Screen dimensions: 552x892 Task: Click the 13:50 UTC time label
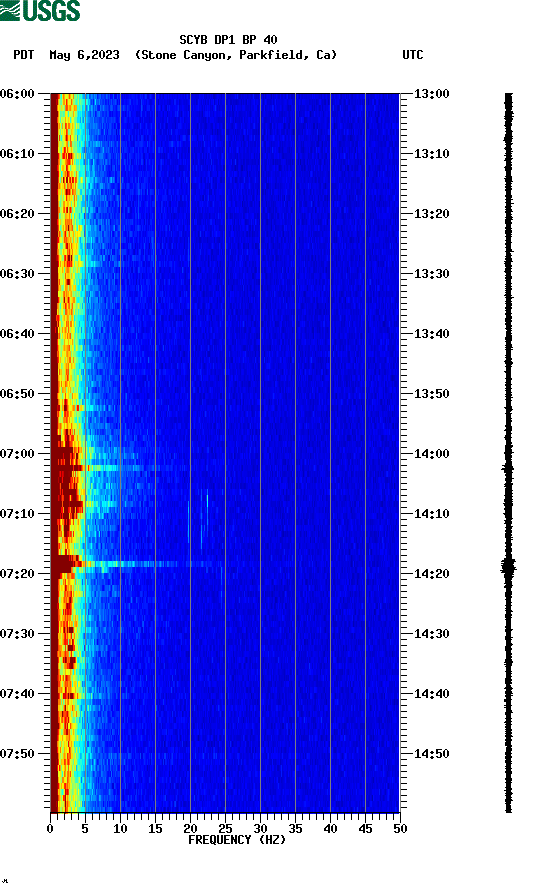pyautogui.click(x=431, y=394)
